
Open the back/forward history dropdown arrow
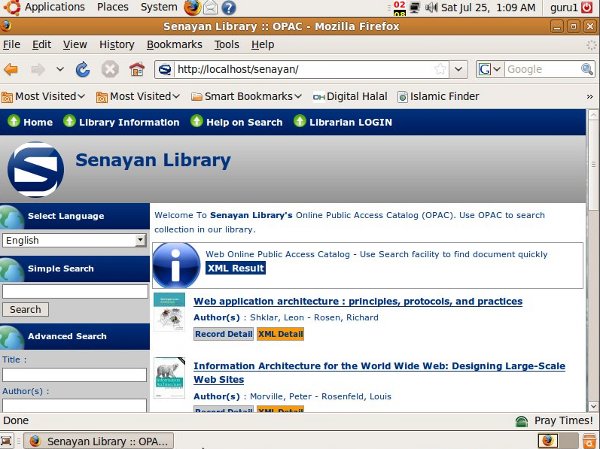point(60,69)
